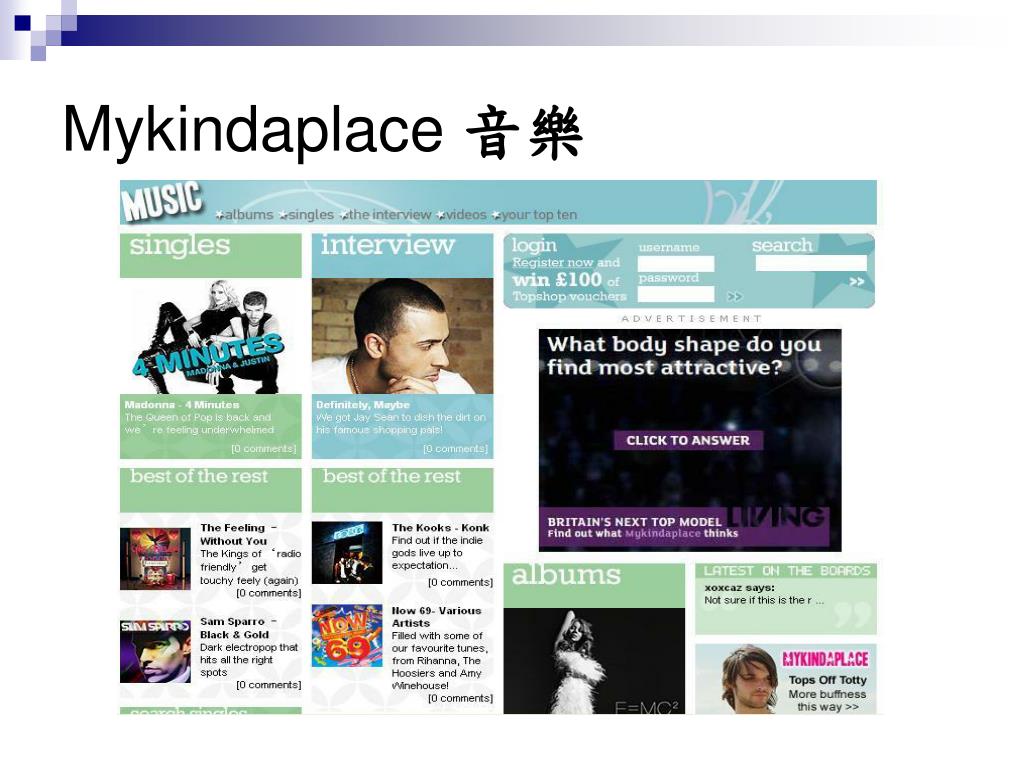Open the singles nav link
The image size is (1024, 768).
[311, 215]
